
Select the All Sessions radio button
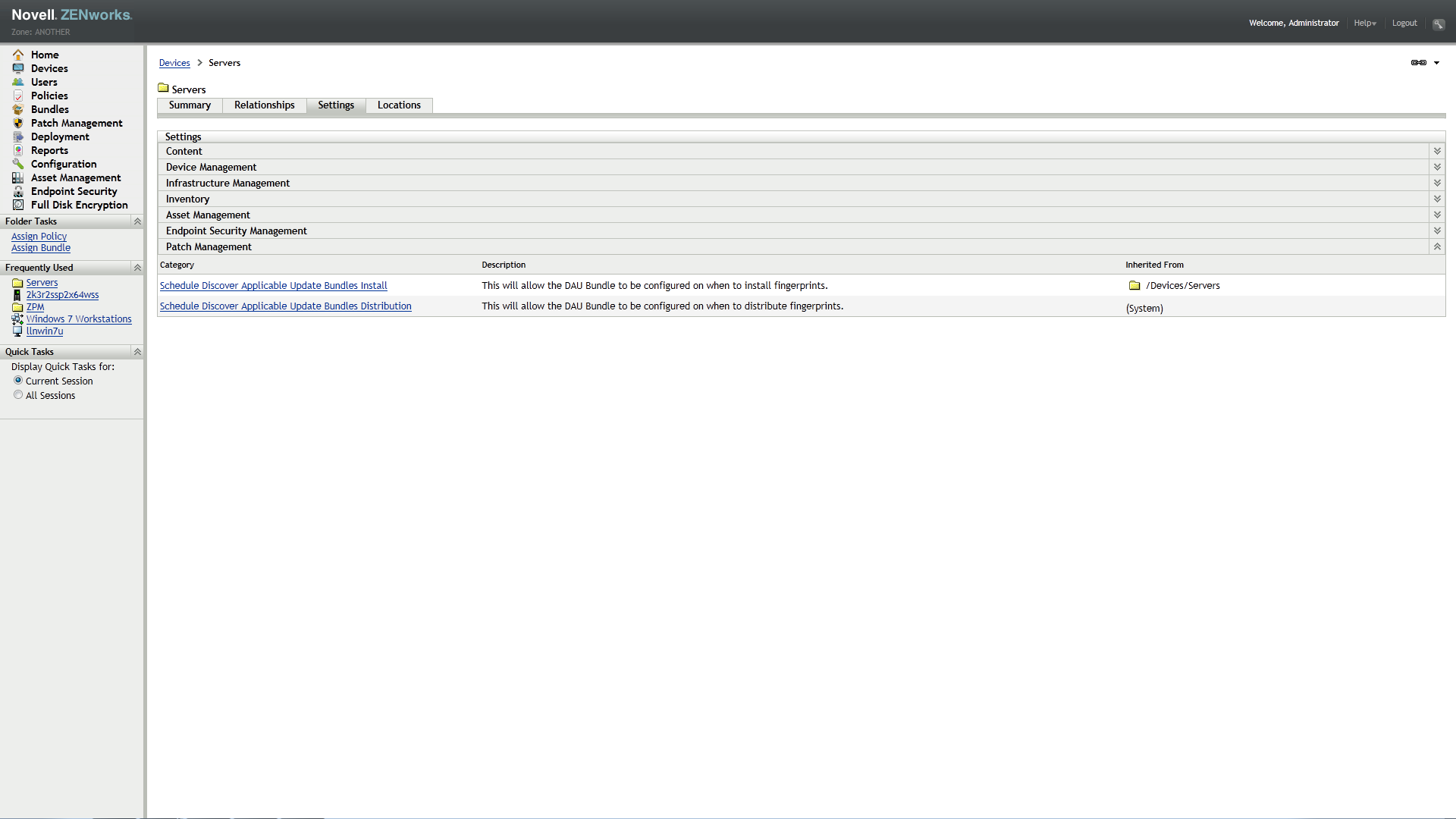click(18, 395)
